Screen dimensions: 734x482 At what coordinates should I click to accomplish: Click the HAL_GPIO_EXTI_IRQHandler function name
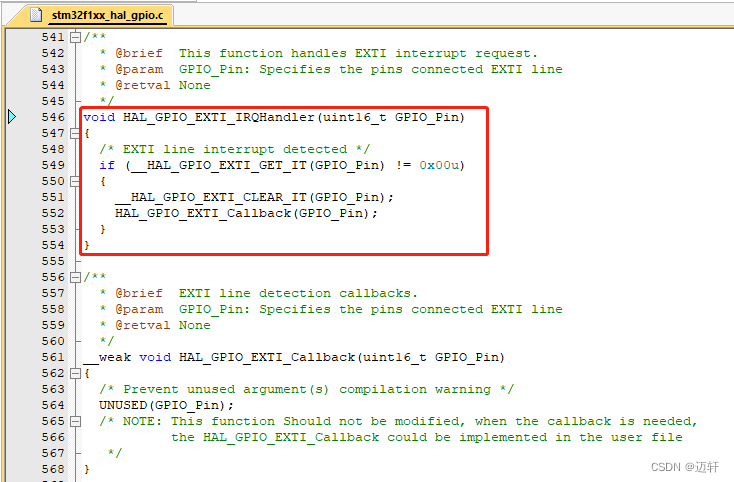pyautogui.click(x=219, y=117)
